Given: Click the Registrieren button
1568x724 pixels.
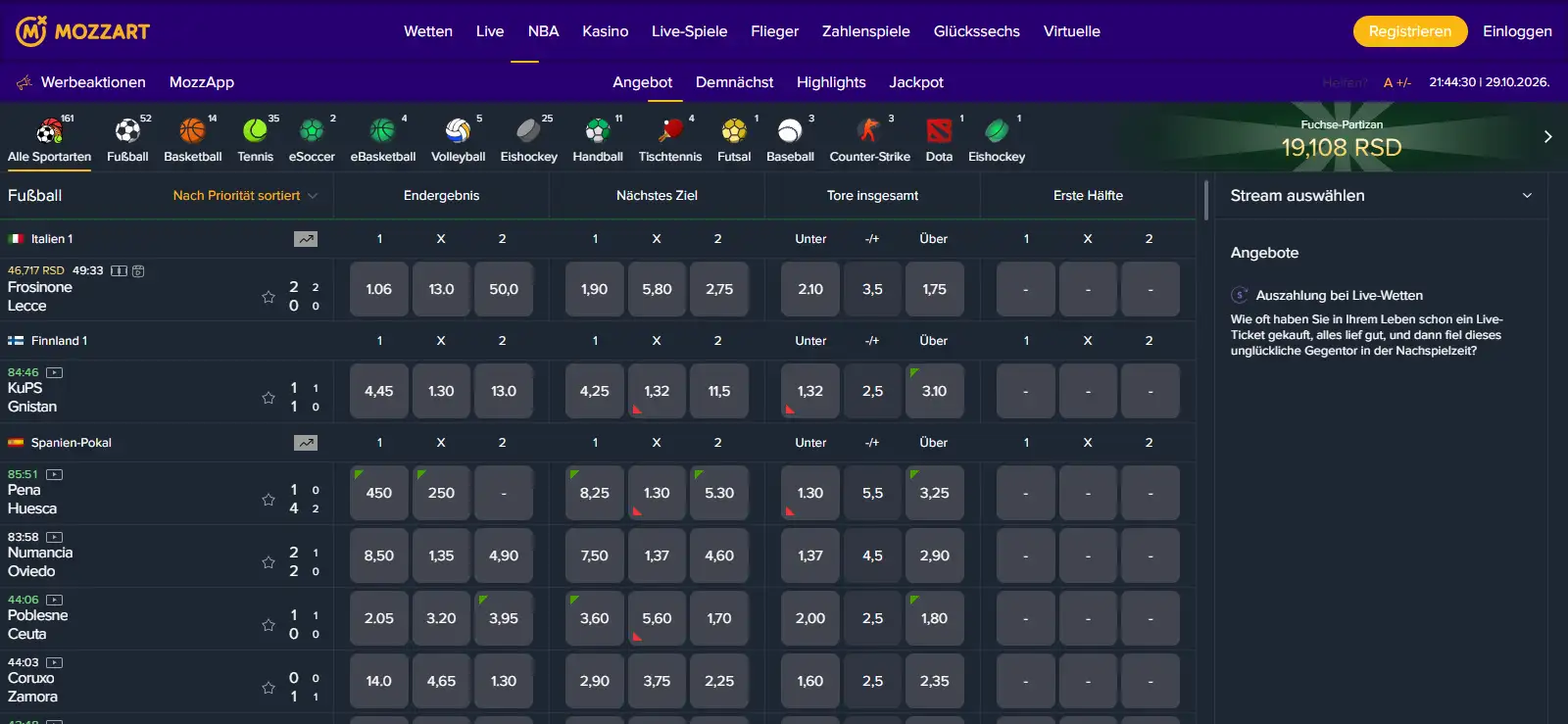Looking at the screenshot, I should pos(1410,31).
